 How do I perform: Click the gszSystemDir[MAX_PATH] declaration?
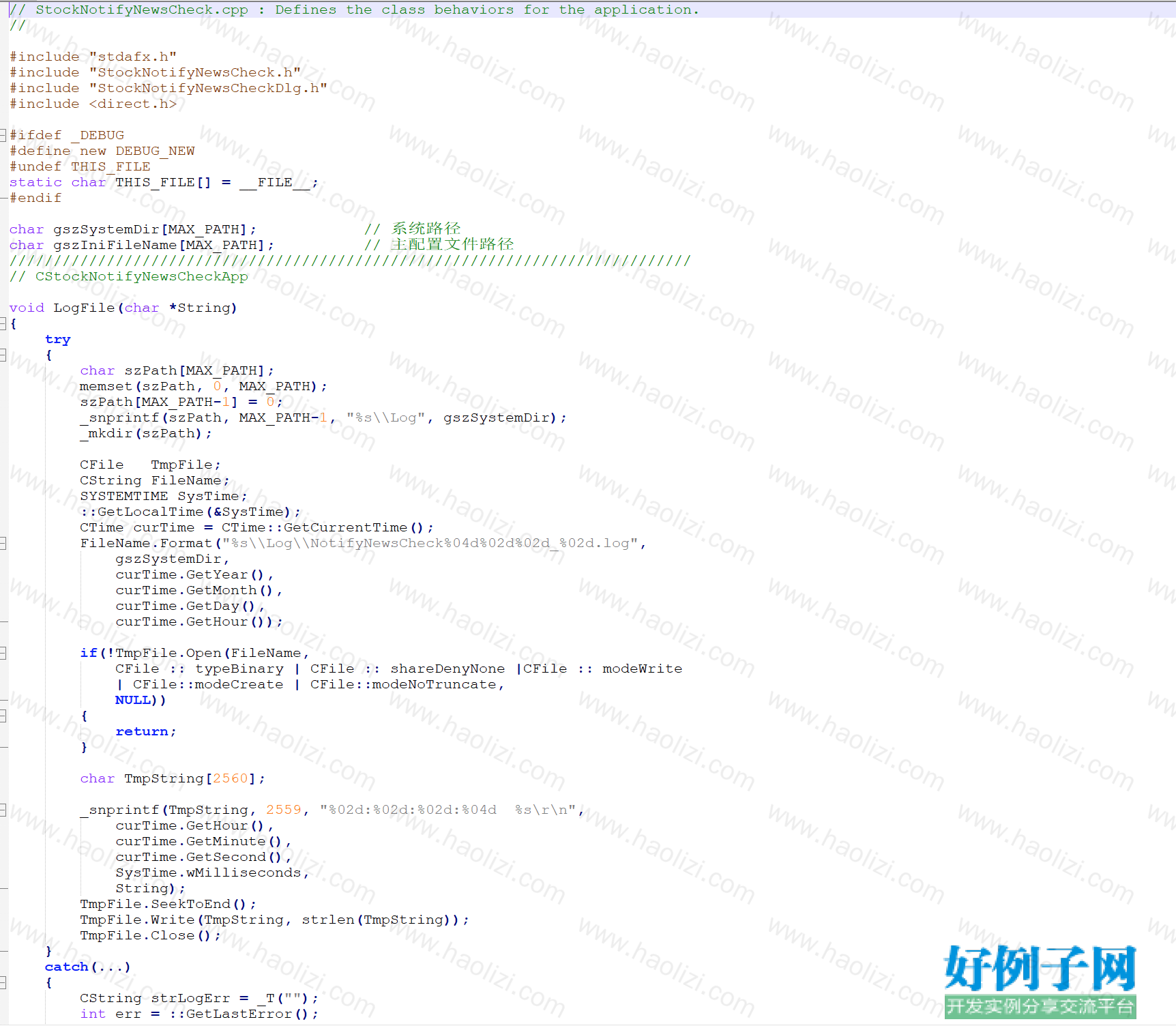133,229
